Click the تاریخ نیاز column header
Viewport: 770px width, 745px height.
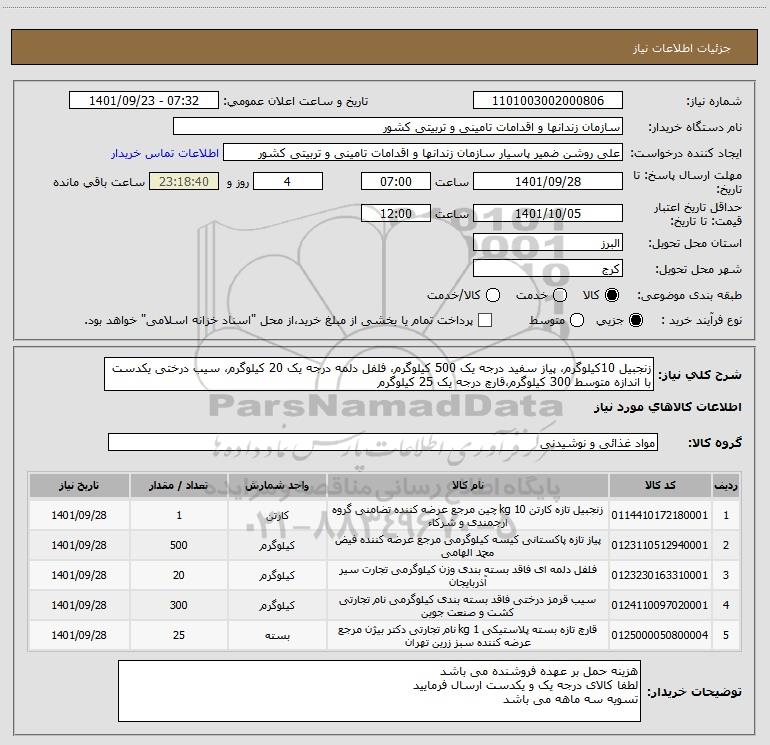79,486
